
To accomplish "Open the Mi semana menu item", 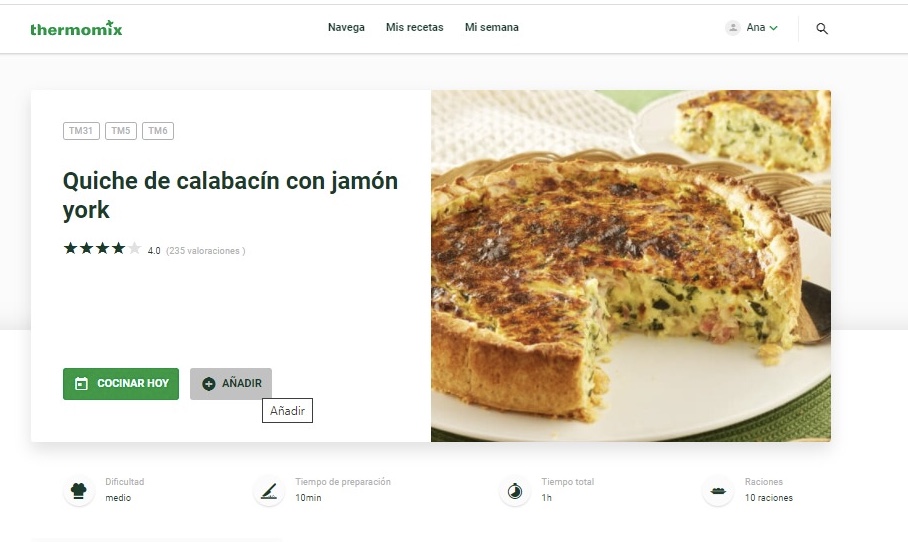I will 492,27.
